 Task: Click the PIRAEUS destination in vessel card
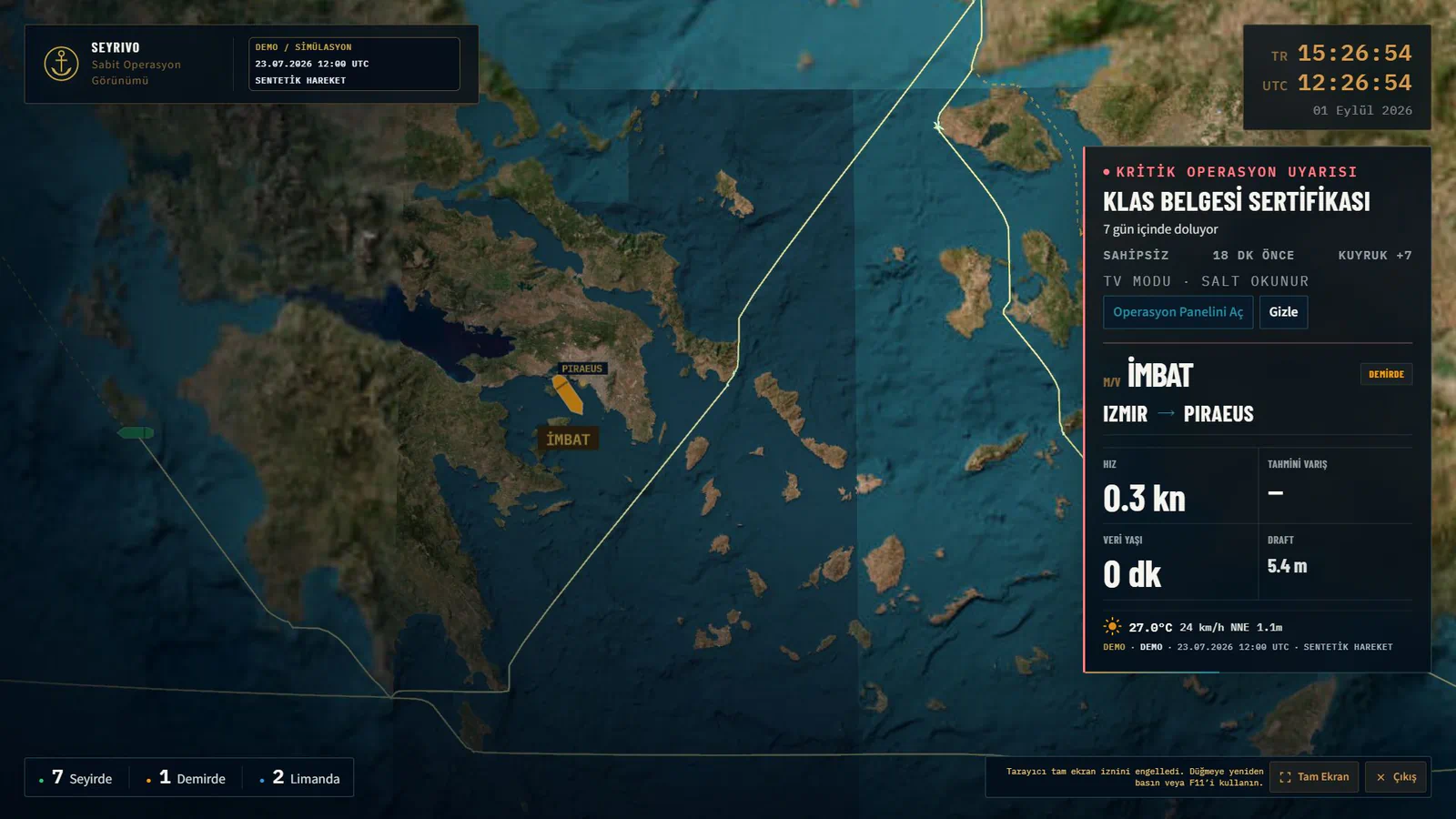[x=1218, y=414]
